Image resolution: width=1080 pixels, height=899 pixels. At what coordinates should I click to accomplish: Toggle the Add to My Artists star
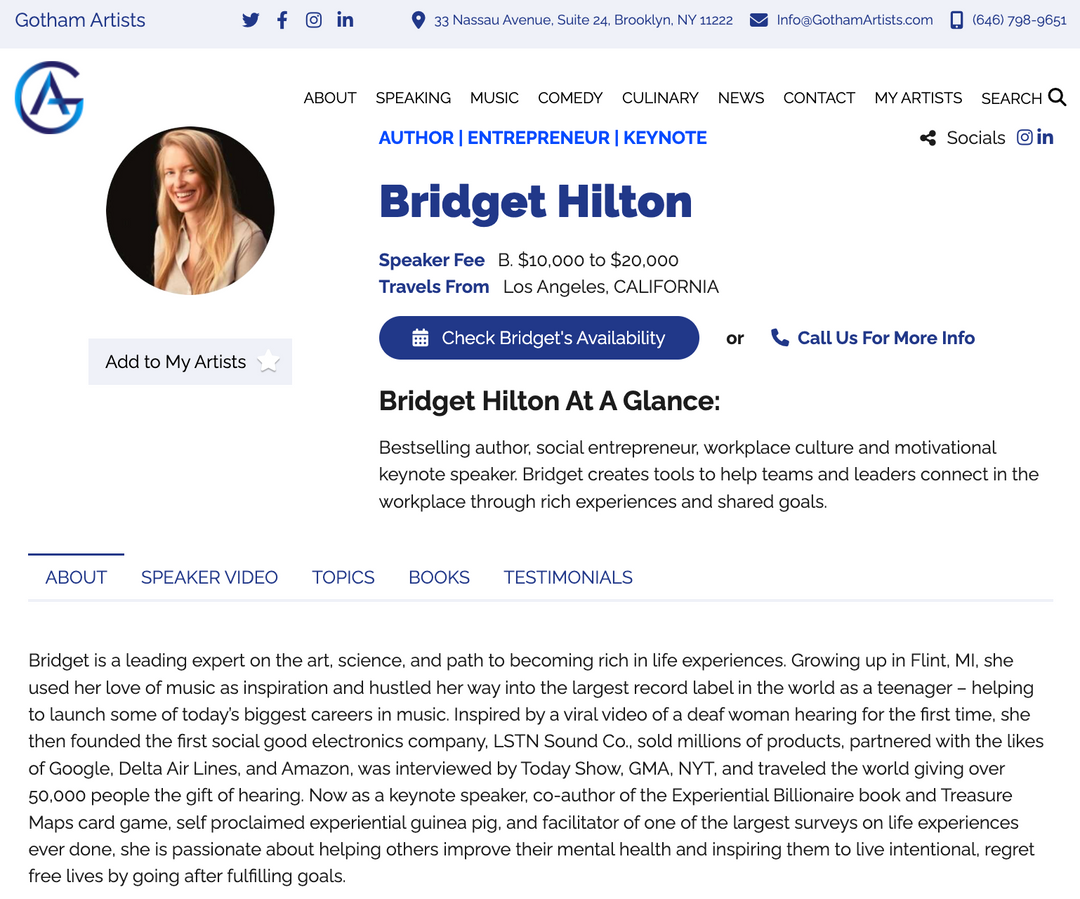[x=268, y=362]
